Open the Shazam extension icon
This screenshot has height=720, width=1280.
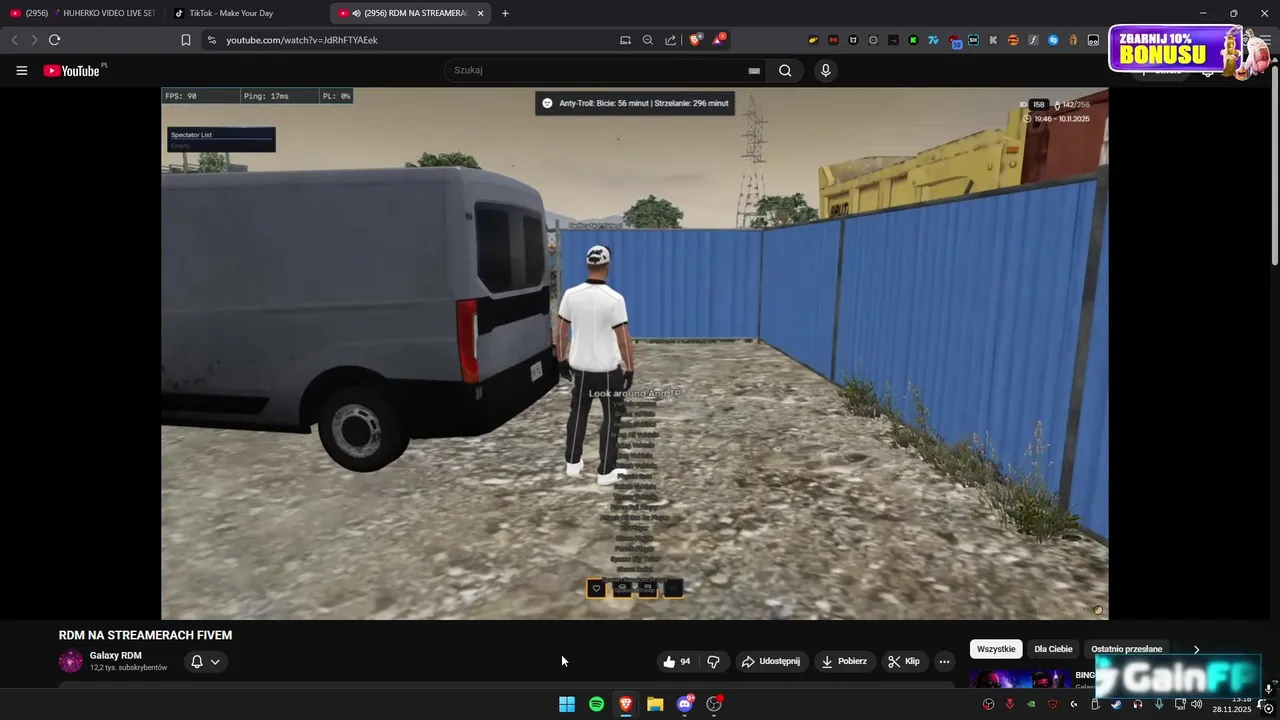[1053, 40]
